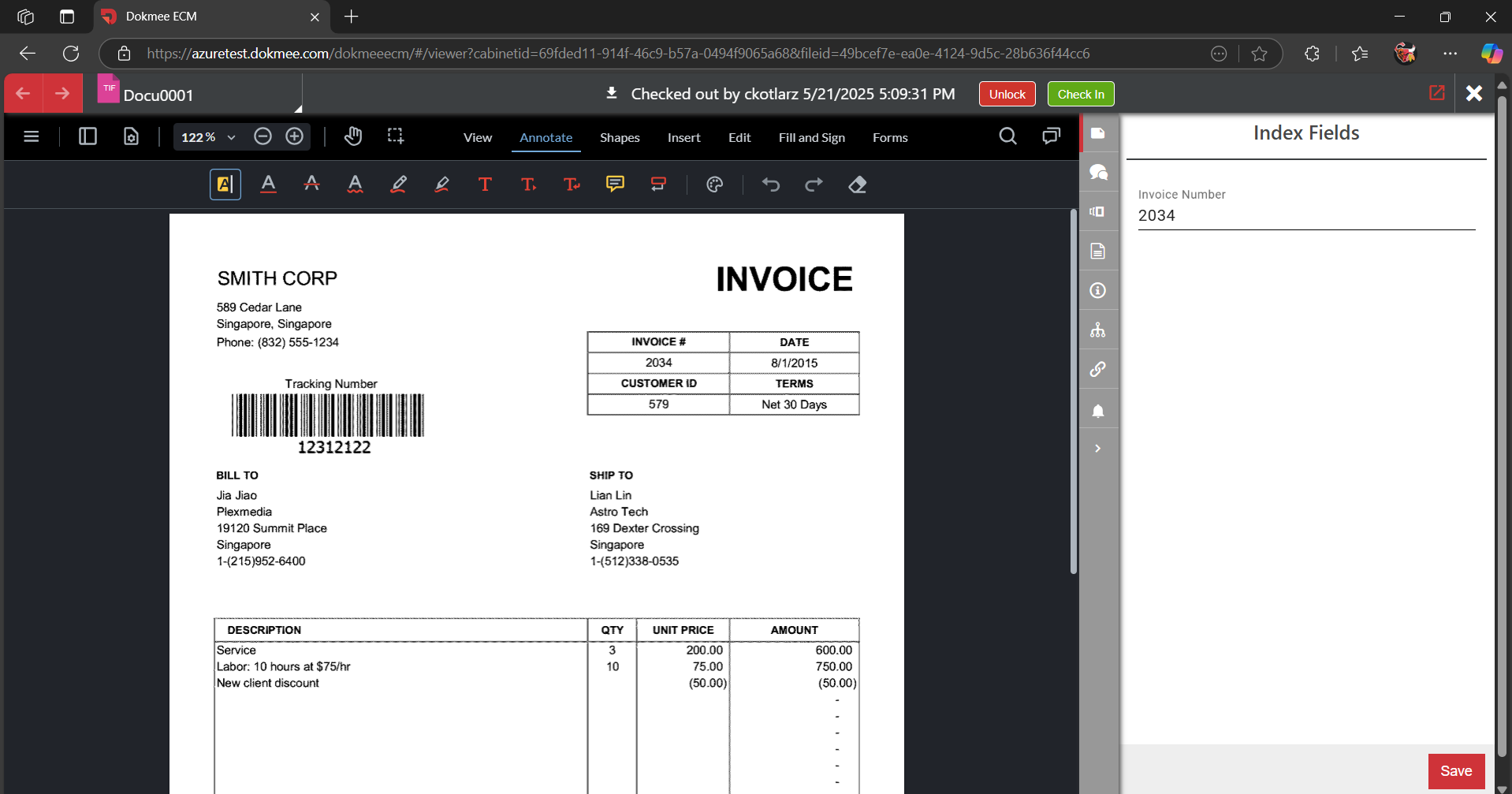Open the versions sidebar panel
Viewport: 1512px width, 794px height.
1098,211
